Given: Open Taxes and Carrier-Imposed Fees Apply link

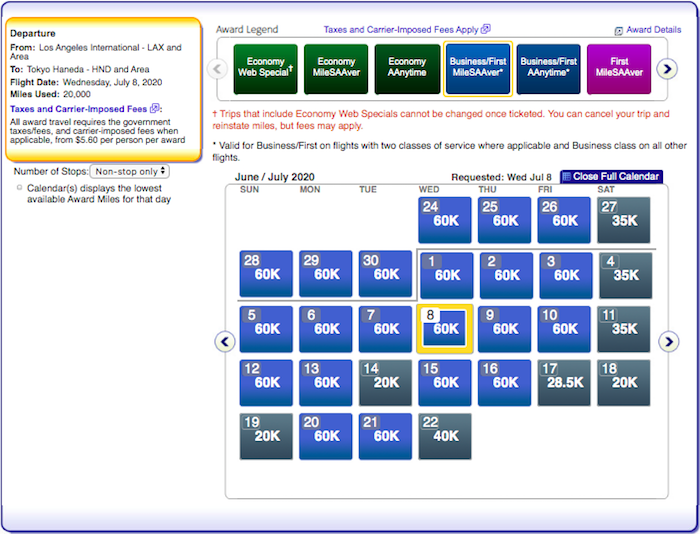Looking at the screenshot, I should pyautogui.click(x=401, y=29).
